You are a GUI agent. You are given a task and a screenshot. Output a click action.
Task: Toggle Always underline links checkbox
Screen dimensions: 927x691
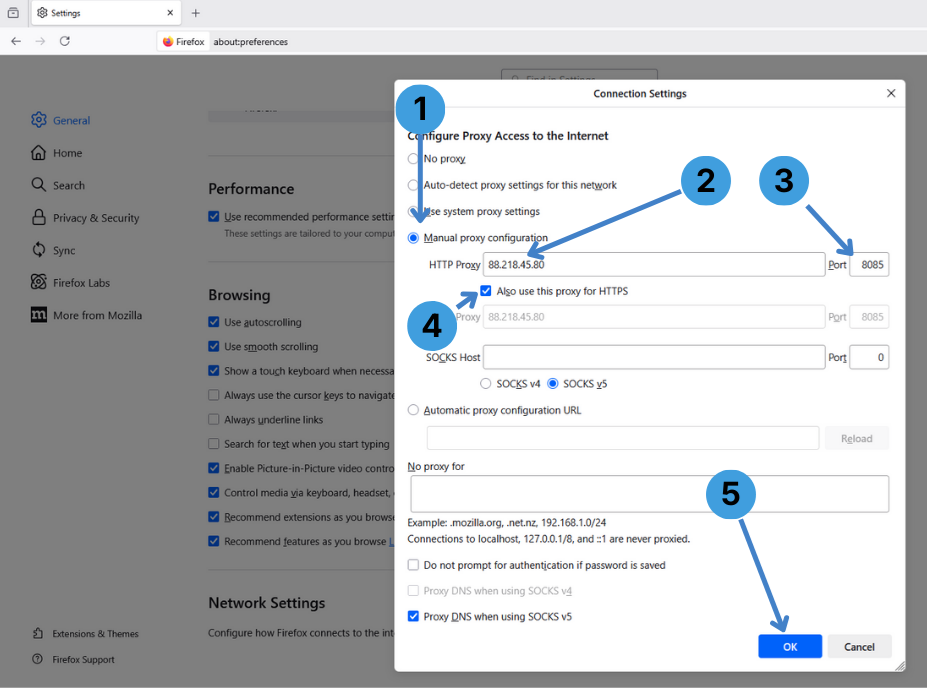point(213,419)
